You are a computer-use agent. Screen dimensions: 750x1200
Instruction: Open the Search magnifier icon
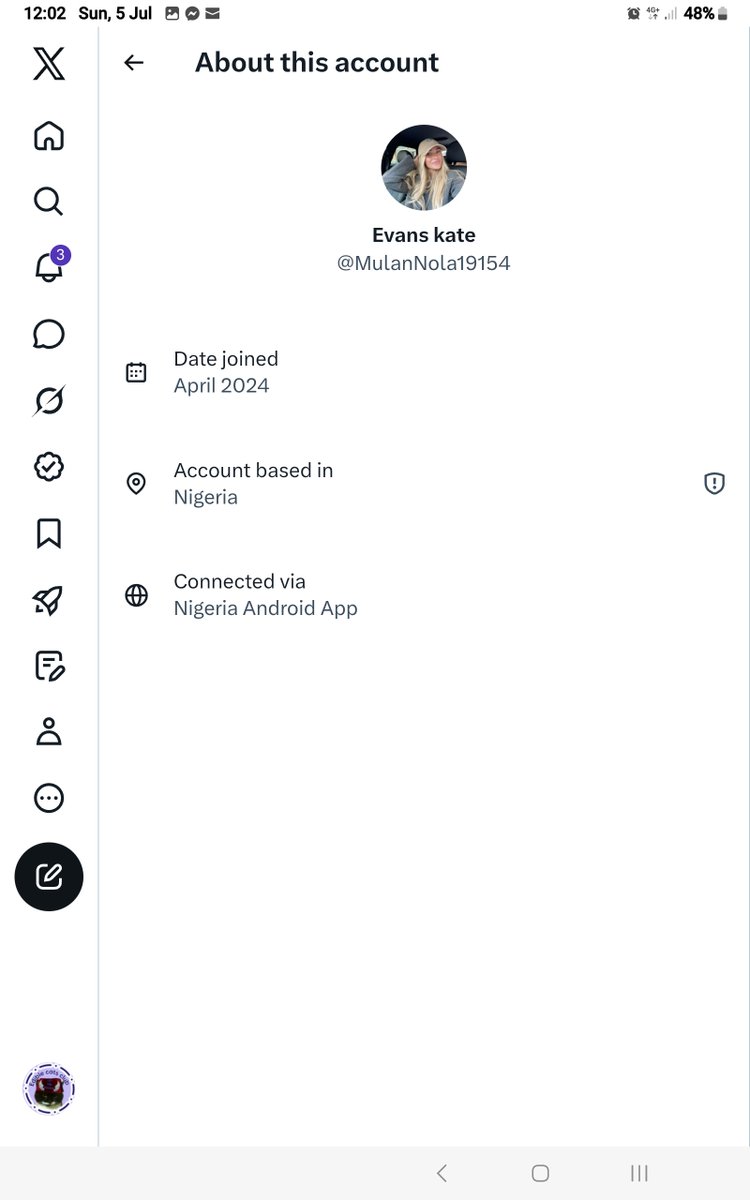pos(49,201)
